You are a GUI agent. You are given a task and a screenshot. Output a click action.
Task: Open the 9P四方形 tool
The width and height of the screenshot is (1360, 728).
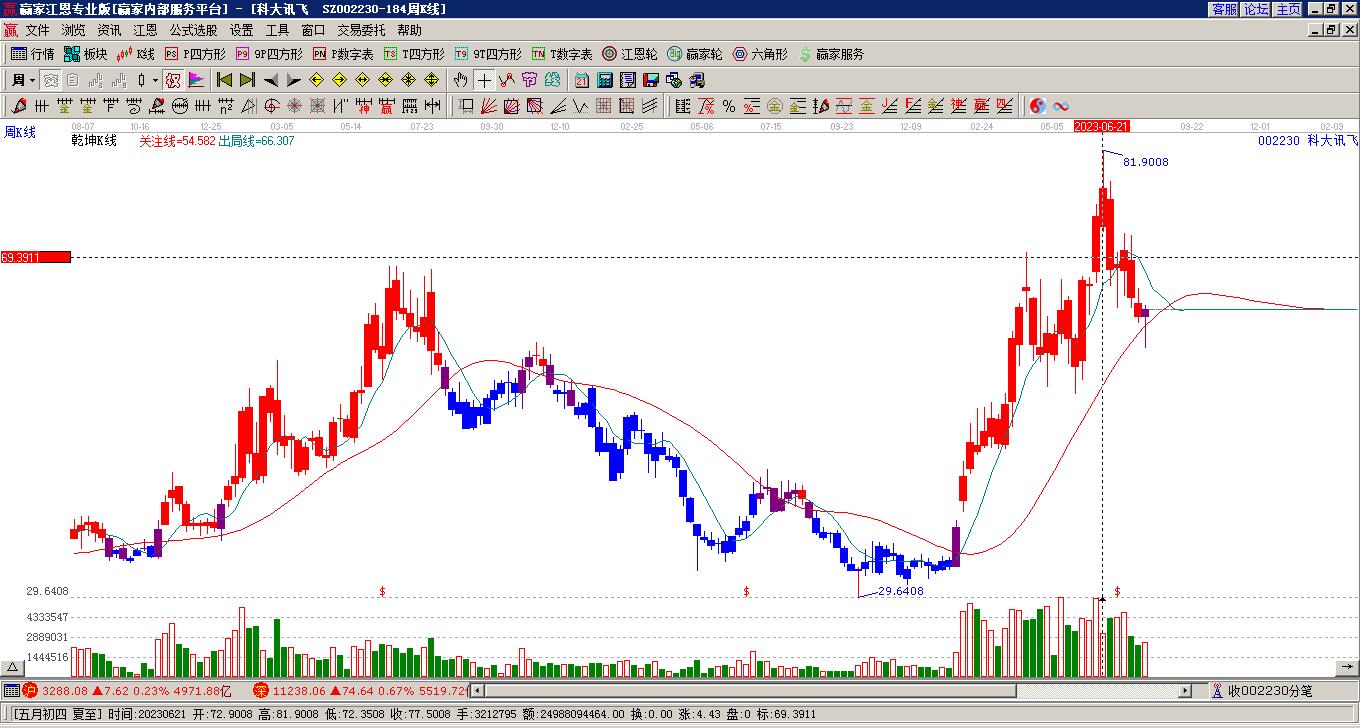(268, 54)
